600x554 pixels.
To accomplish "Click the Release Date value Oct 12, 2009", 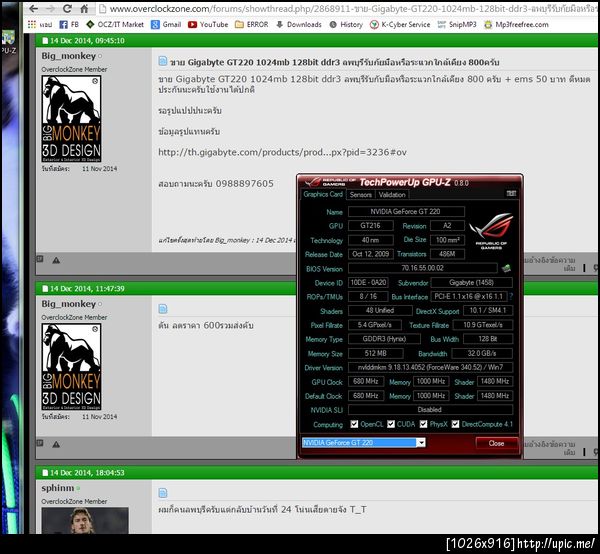I will [x=370, y=254].
